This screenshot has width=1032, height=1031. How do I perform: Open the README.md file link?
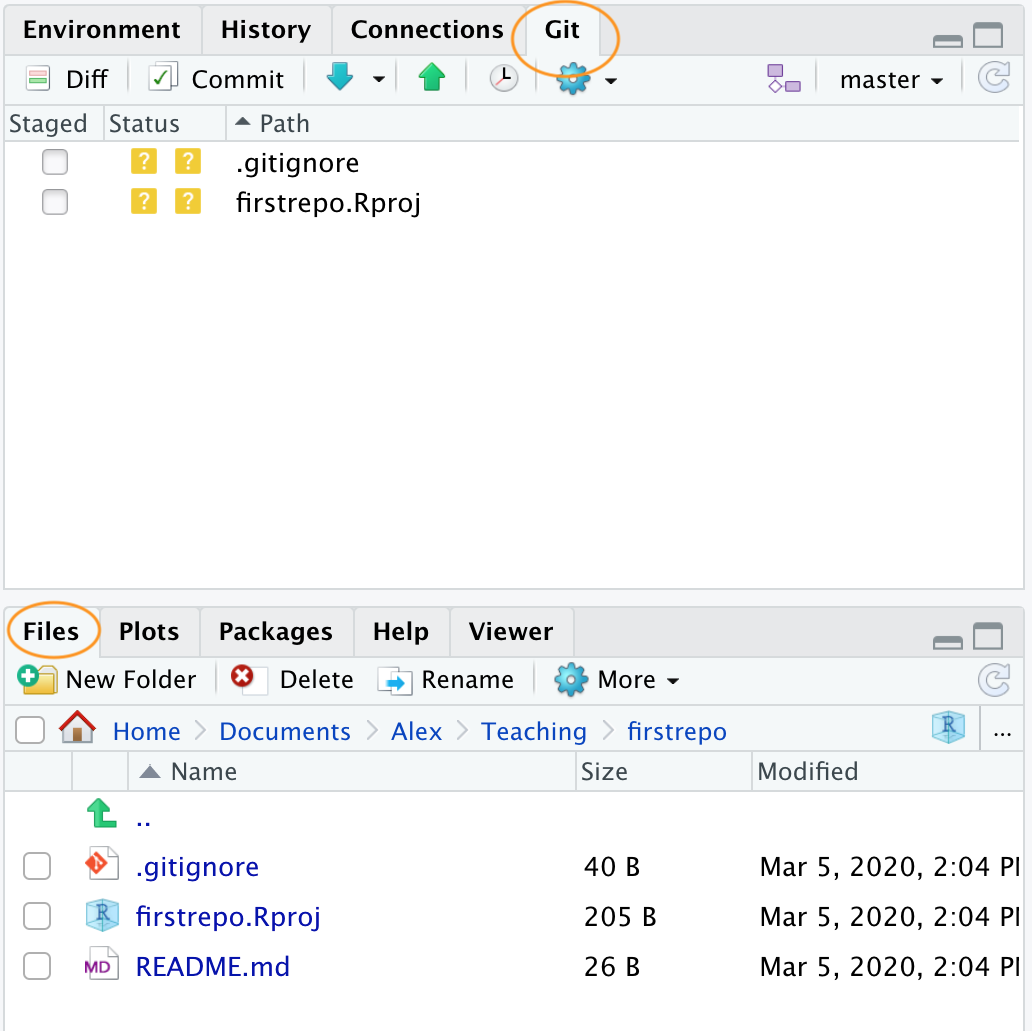click(212, 967)
